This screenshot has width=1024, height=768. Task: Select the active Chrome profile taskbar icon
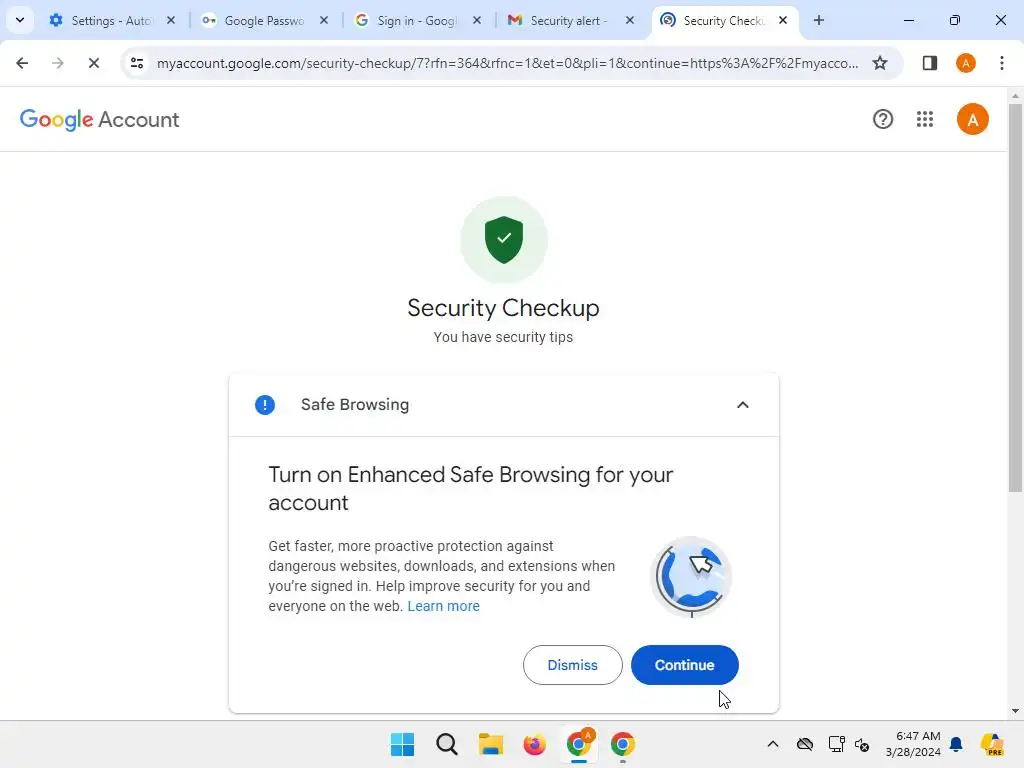579,744
